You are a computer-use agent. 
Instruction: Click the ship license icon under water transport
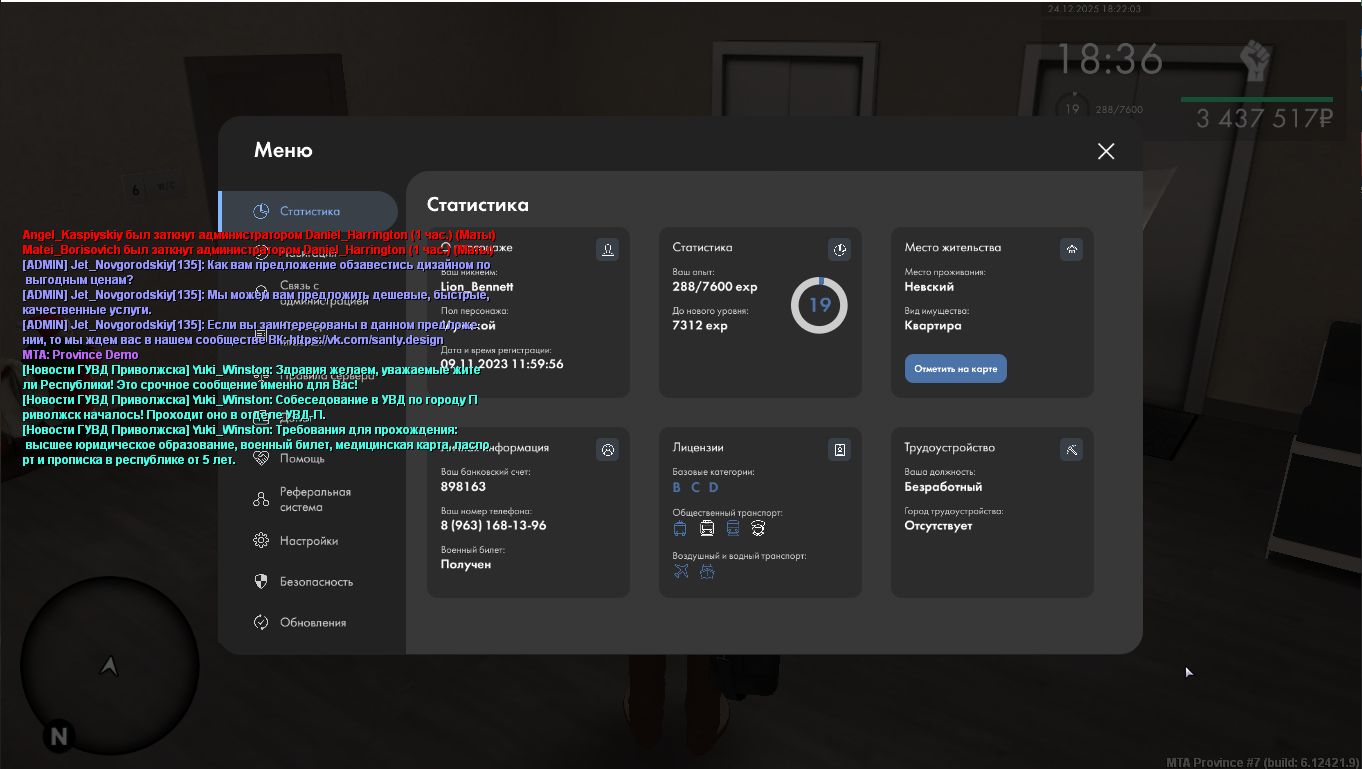pos(707,572)
